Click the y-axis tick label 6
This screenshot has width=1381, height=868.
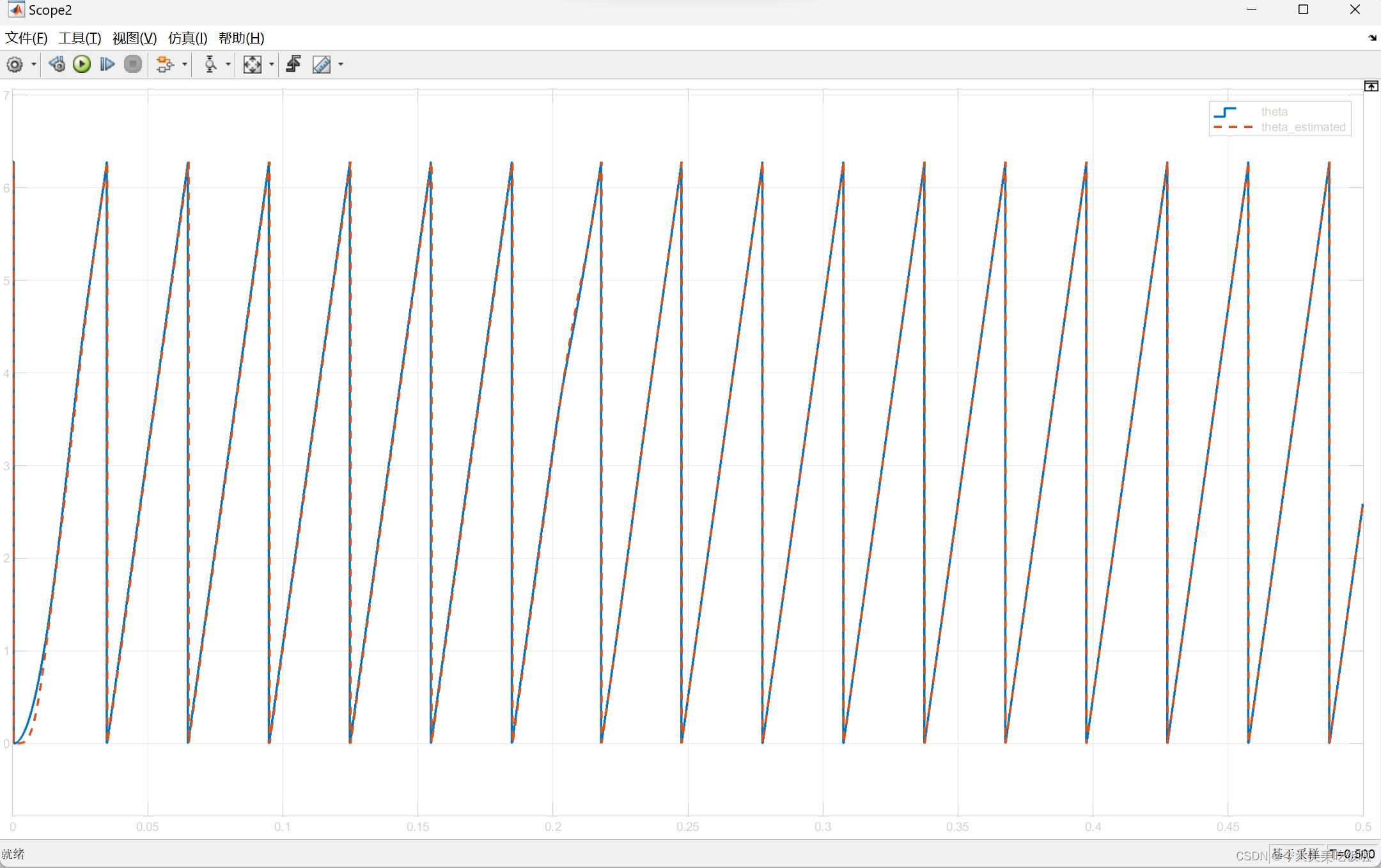6,188
